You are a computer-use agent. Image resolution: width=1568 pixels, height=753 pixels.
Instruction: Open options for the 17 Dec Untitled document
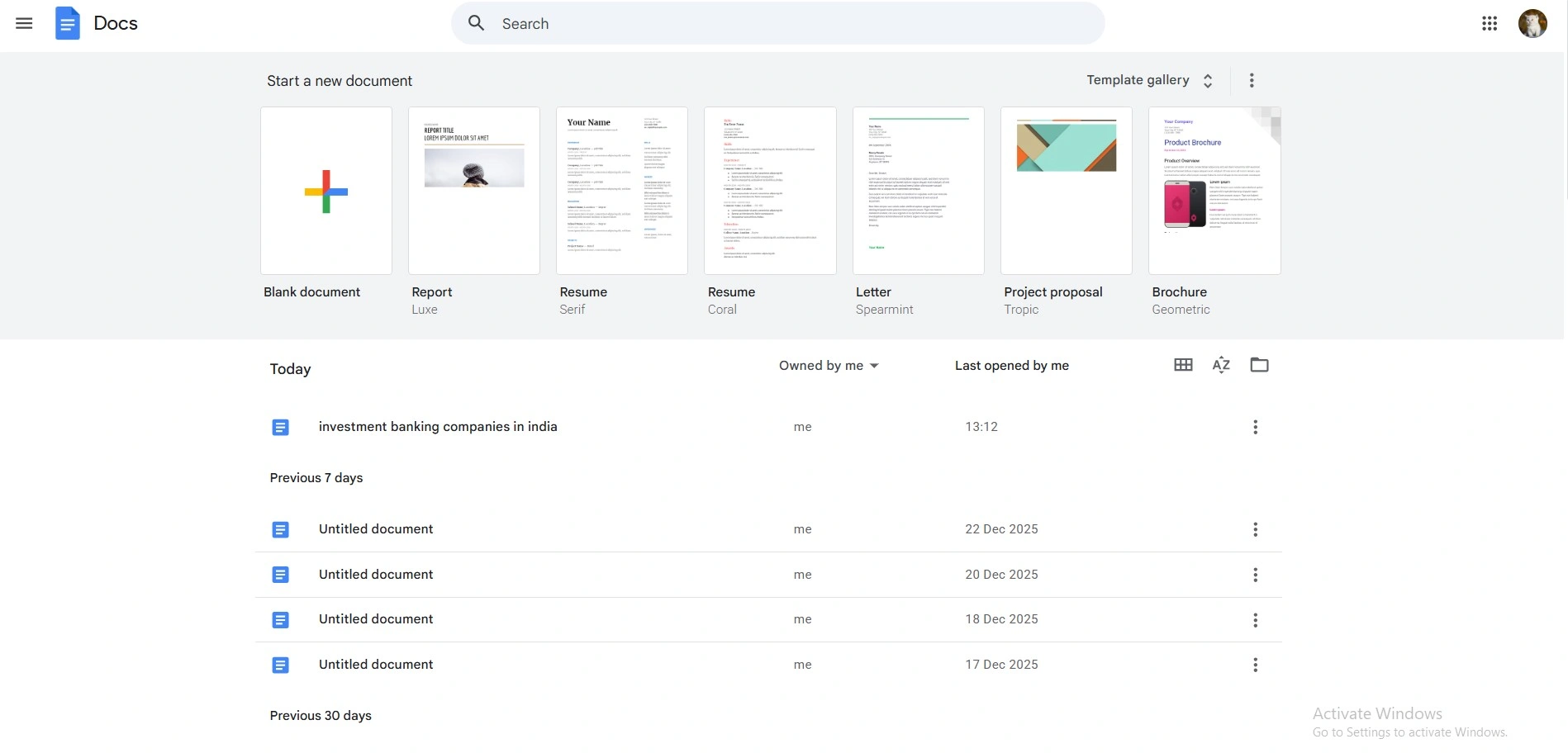tap(1254, 665)
